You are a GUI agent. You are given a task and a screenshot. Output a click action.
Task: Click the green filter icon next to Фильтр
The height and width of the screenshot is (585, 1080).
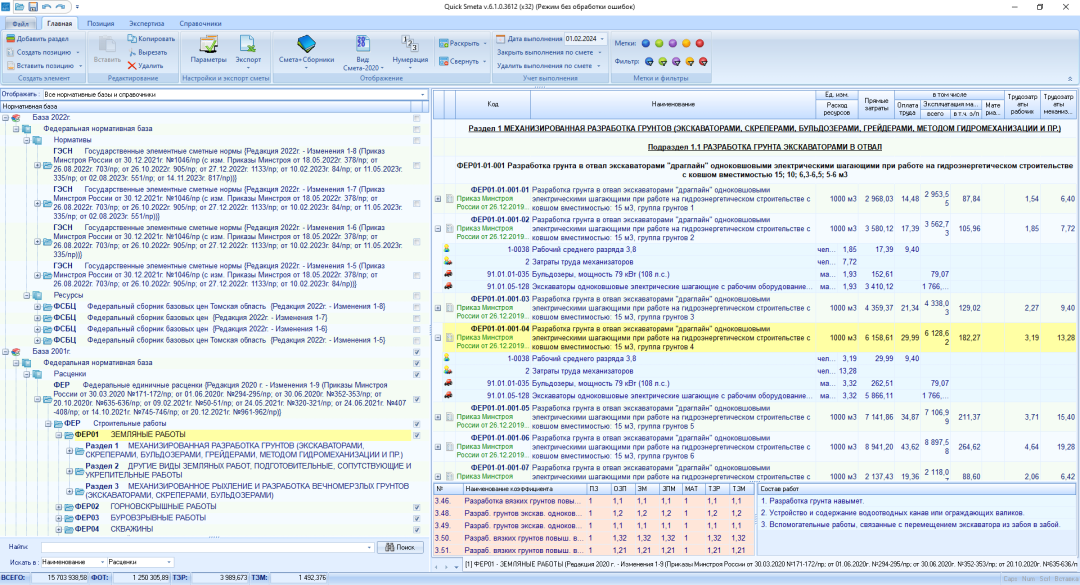click(x=663, y=61)
